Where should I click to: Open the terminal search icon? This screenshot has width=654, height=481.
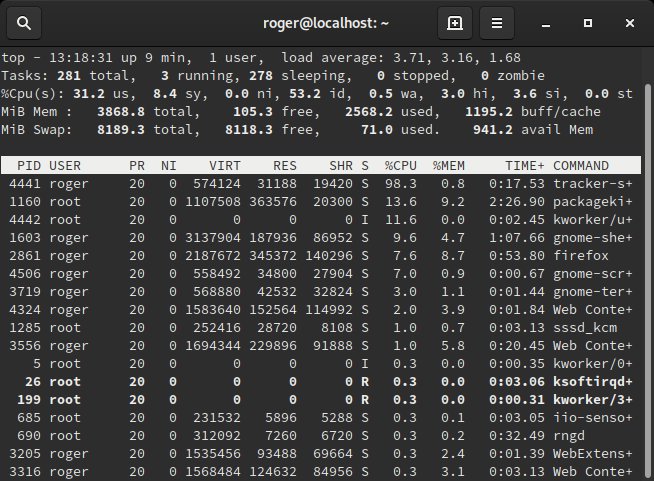coord(24,23)
